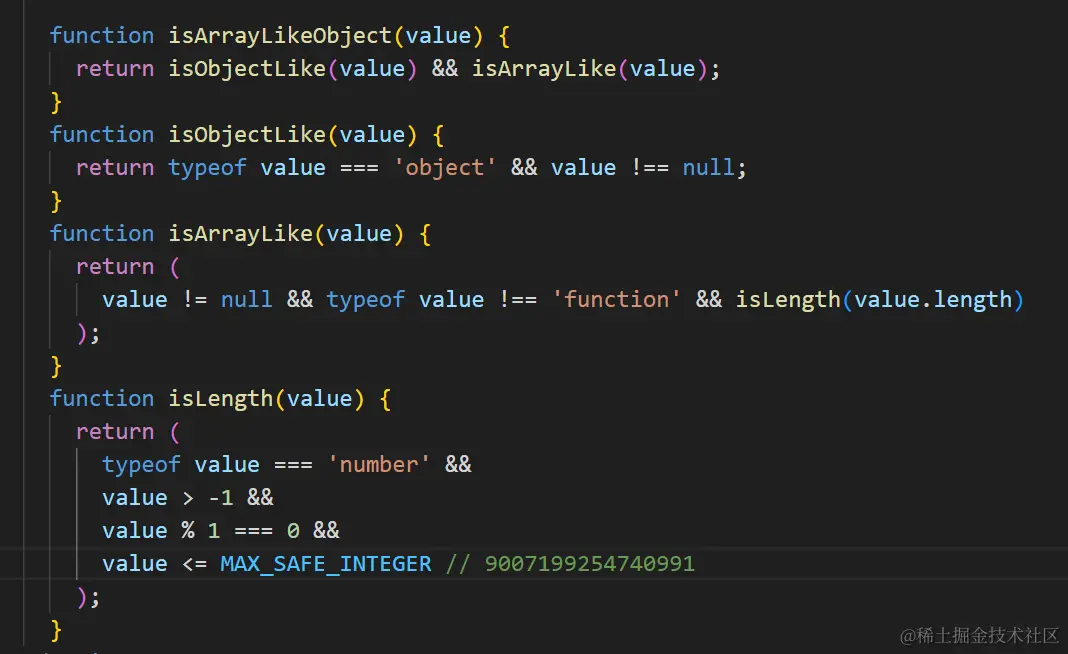The height and width of the screenshot is (654, 1068).
Task: Select isObjectLike call inside isArrayLikeObject's return
Action: pos(247,69)
